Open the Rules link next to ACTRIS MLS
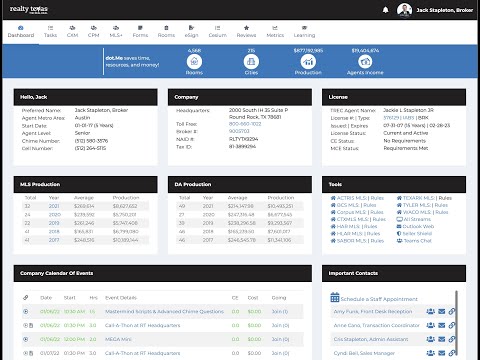 (377, 198)
